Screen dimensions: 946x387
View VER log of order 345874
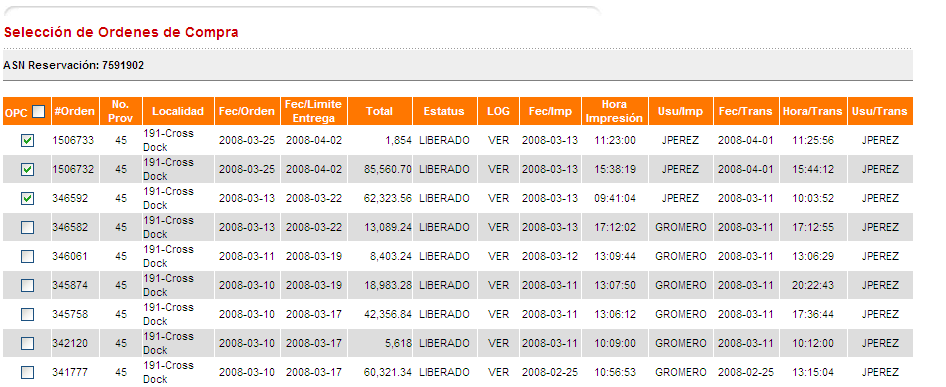coord(498,286)
